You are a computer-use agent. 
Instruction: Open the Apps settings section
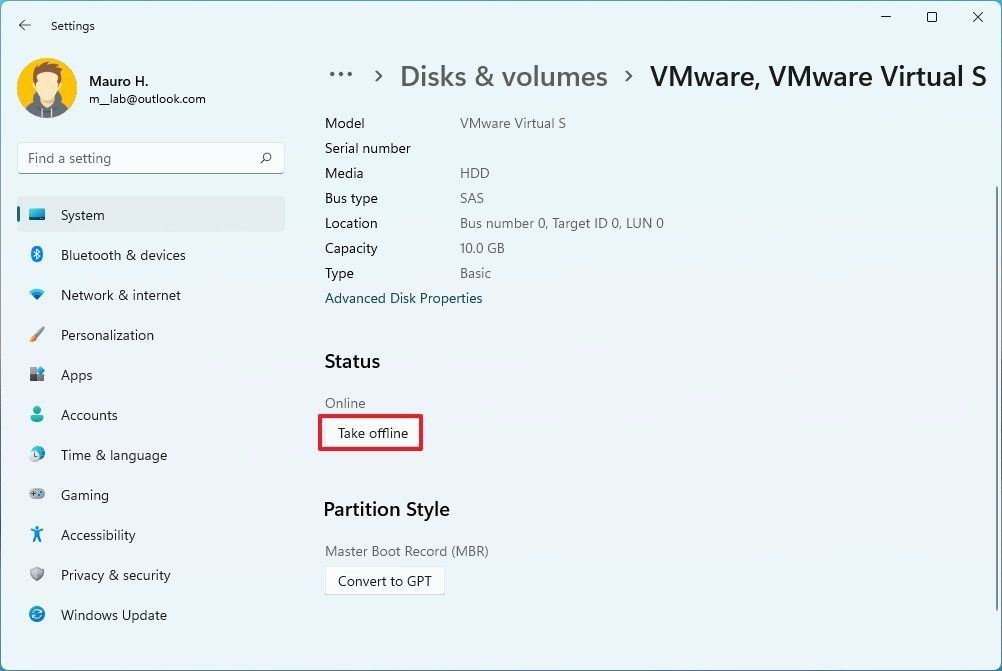[76, 375]
